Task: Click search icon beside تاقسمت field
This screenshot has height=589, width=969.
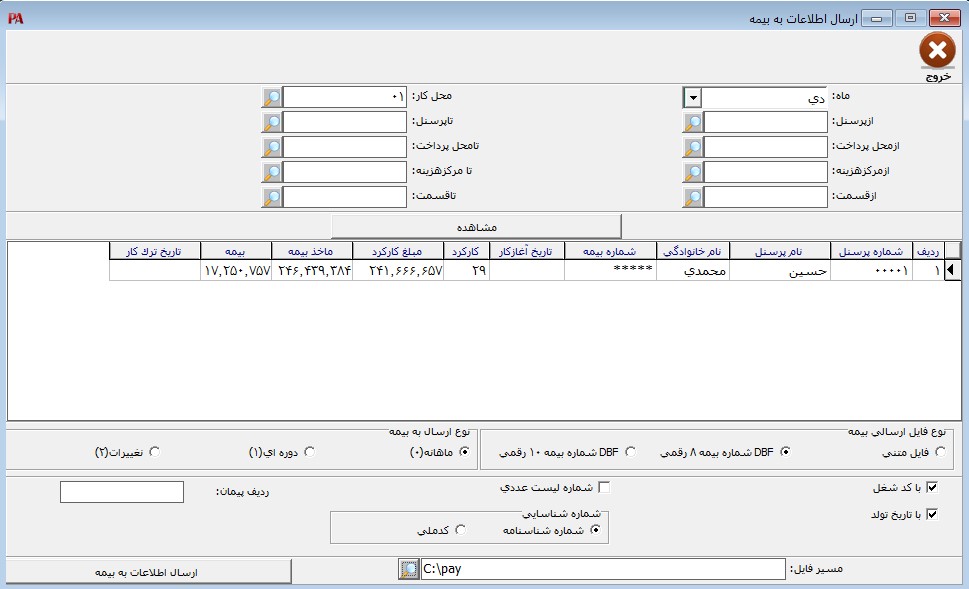Action: coord(271,197)
